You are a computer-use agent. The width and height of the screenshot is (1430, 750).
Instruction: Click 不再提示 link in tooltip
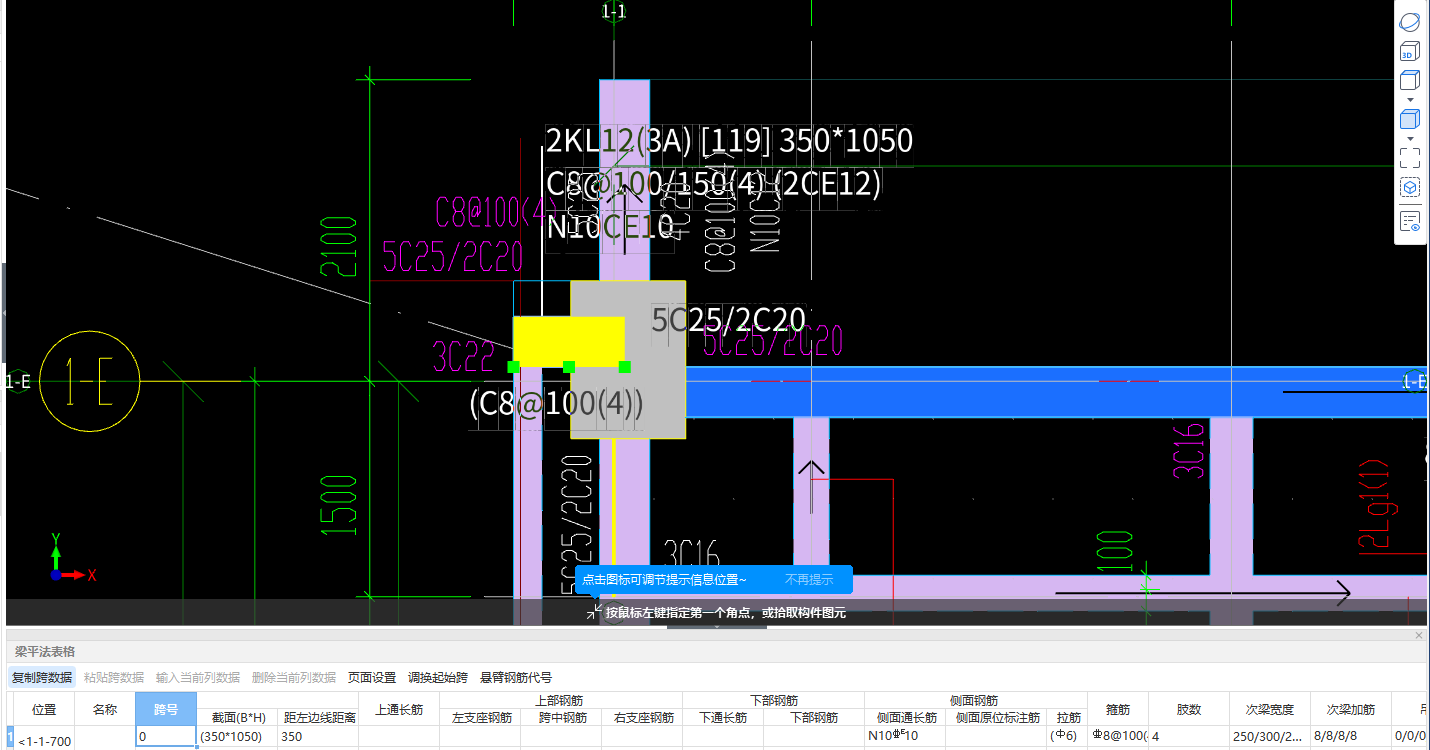click(x=809, y=580)
